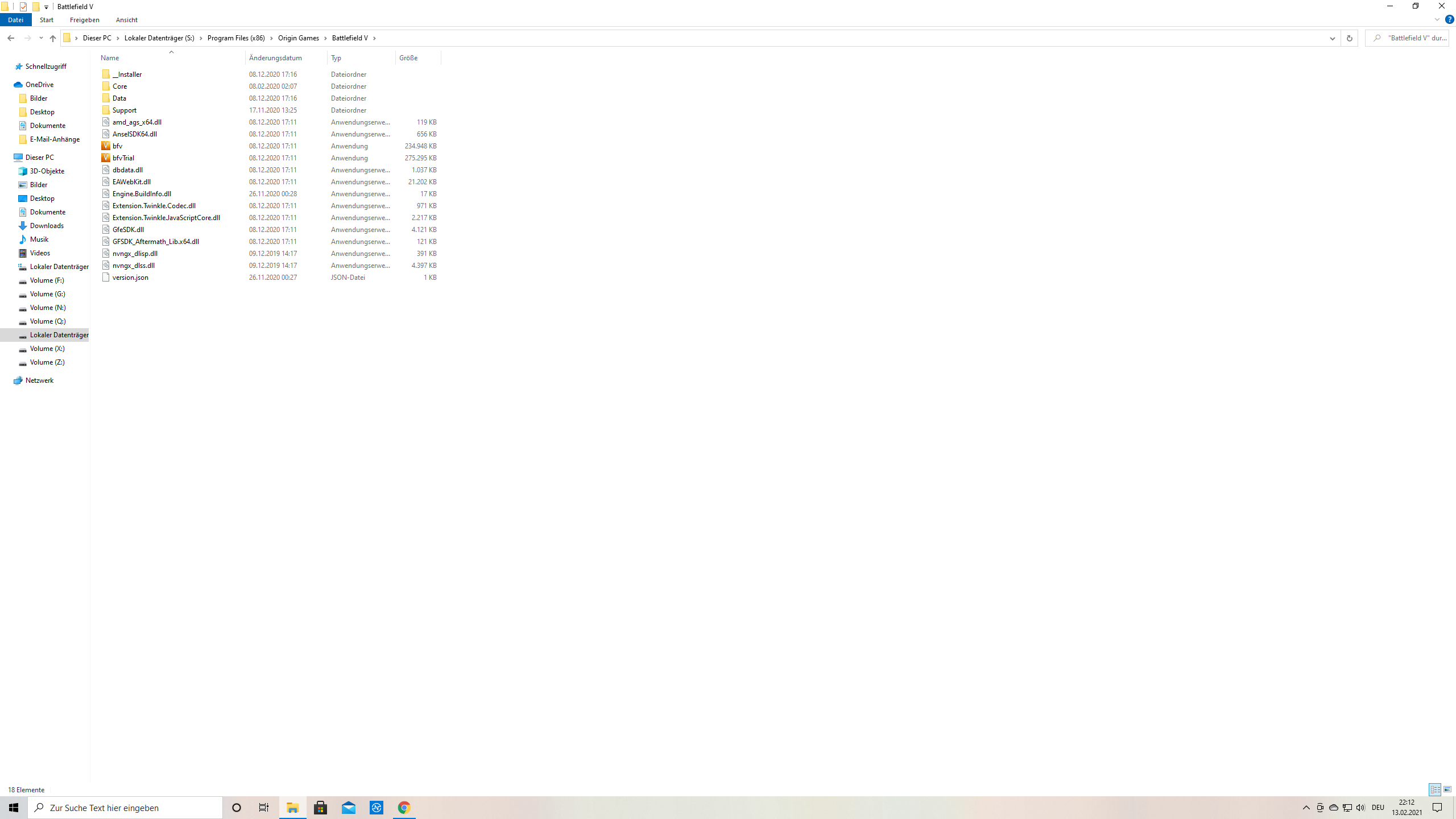Select Downloads in navigation pane
Screen dimensions: 1456x819
point(47,226)
